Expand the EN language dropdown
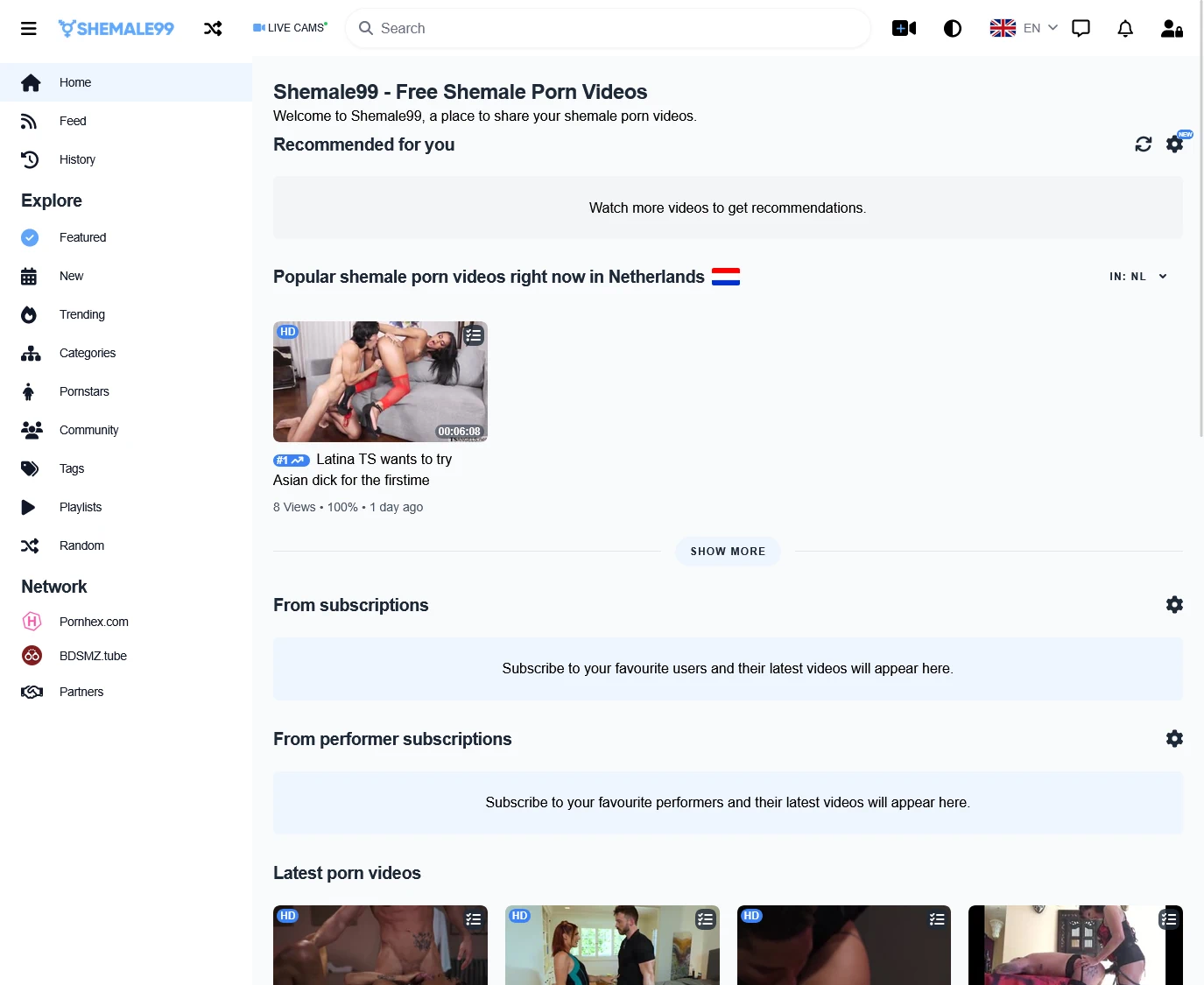 (x=1024, y=28)
